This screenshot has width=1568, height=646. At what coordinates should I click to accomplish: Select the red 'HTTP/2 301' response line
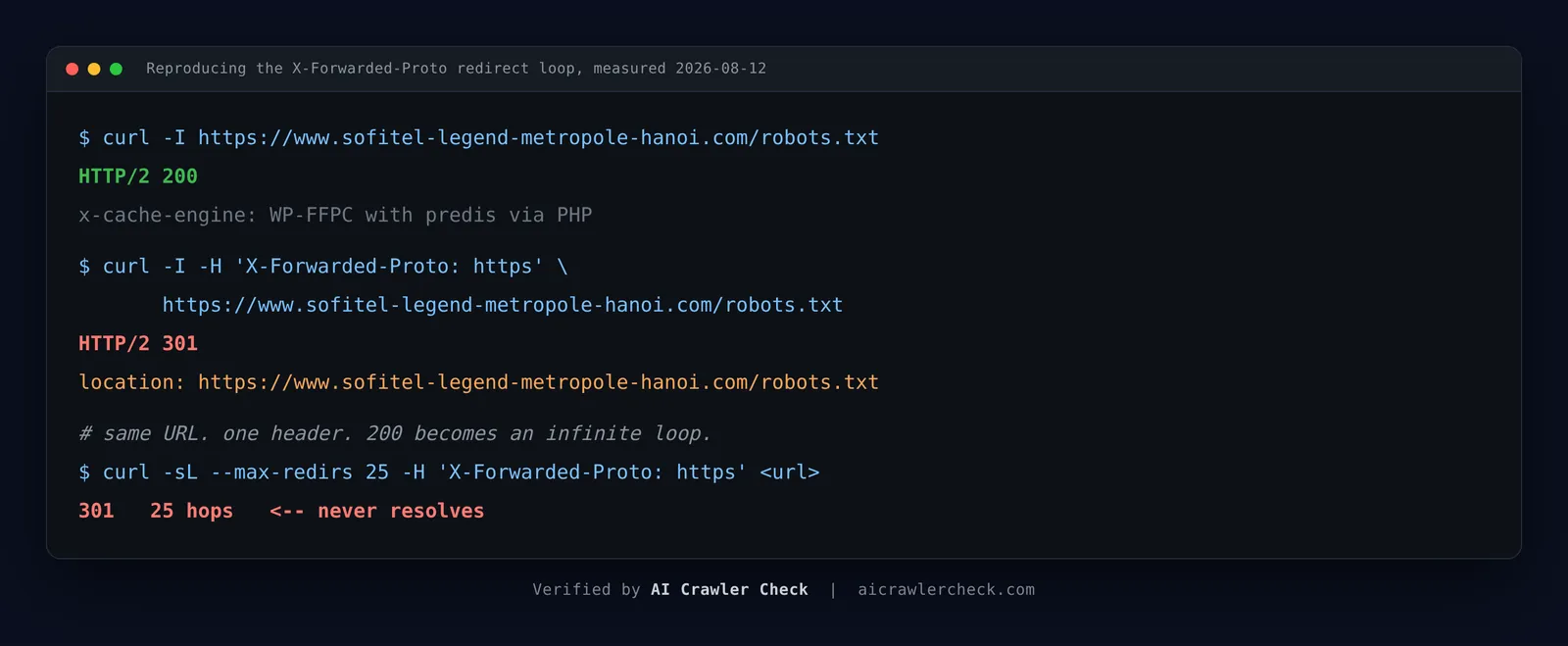(x=138, y=344)
